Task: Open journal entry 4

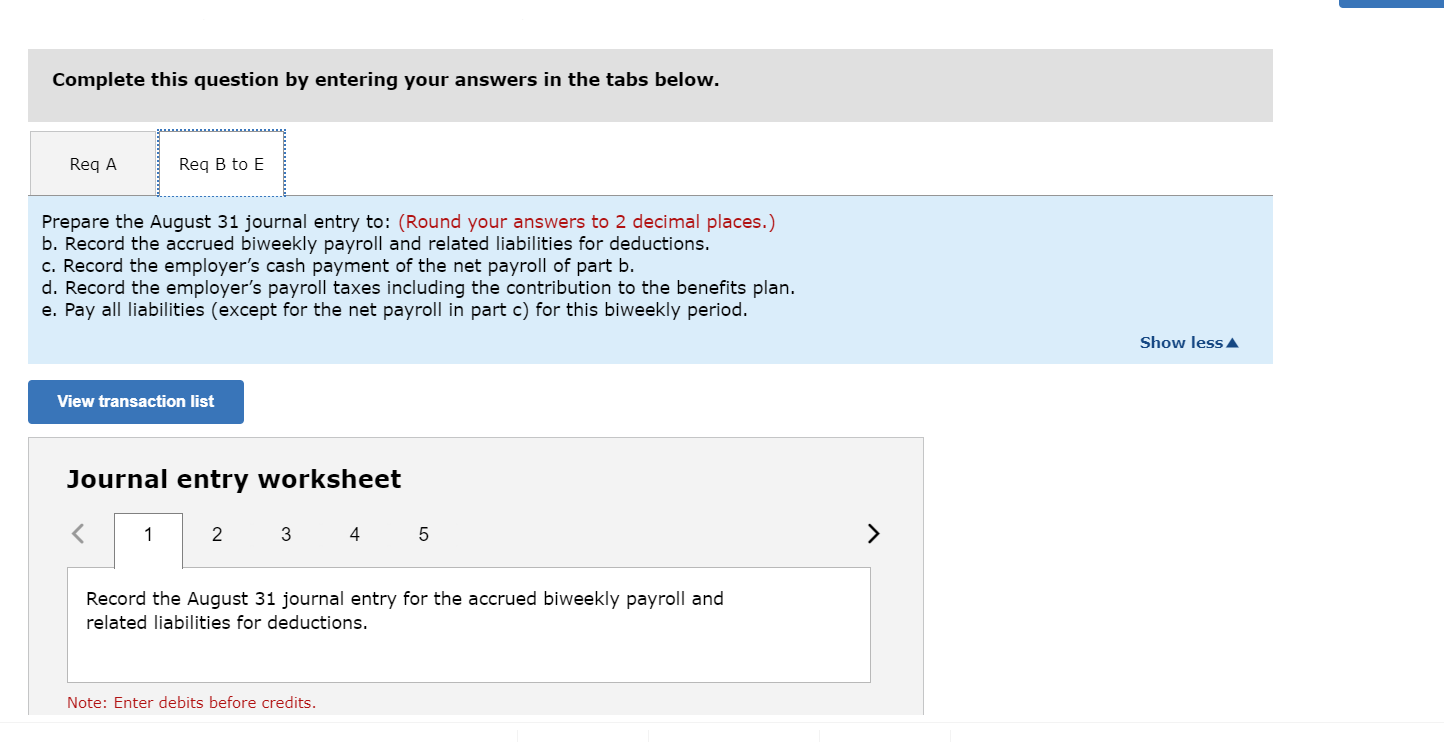Action: (x=354, y=534)
